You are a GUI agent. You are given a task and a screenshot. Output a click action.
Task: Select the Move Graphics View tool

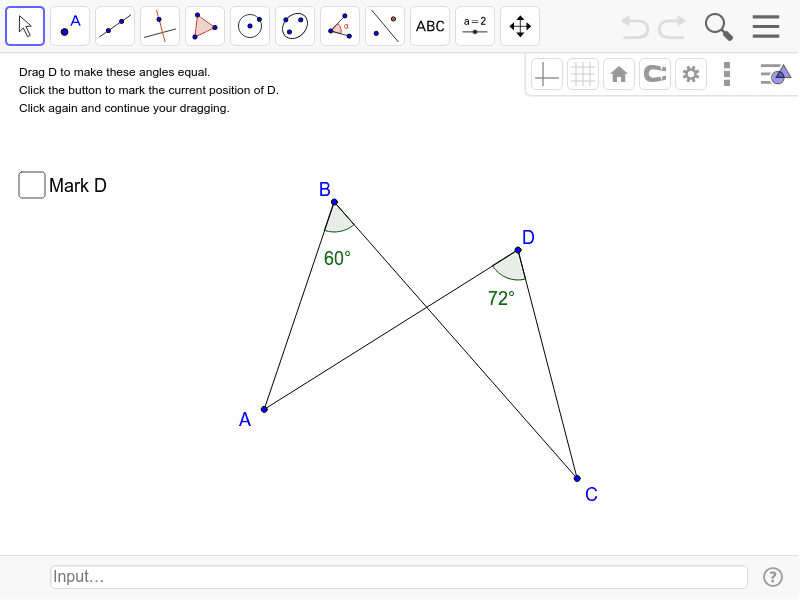pyautogui.click(x=519, y=26)
